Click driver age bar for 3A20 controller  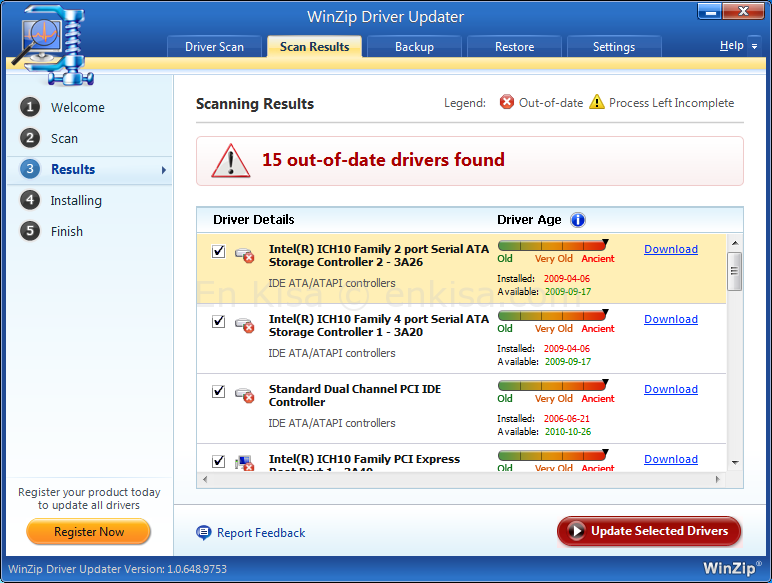pyautogui.click(x=553, y=315)
